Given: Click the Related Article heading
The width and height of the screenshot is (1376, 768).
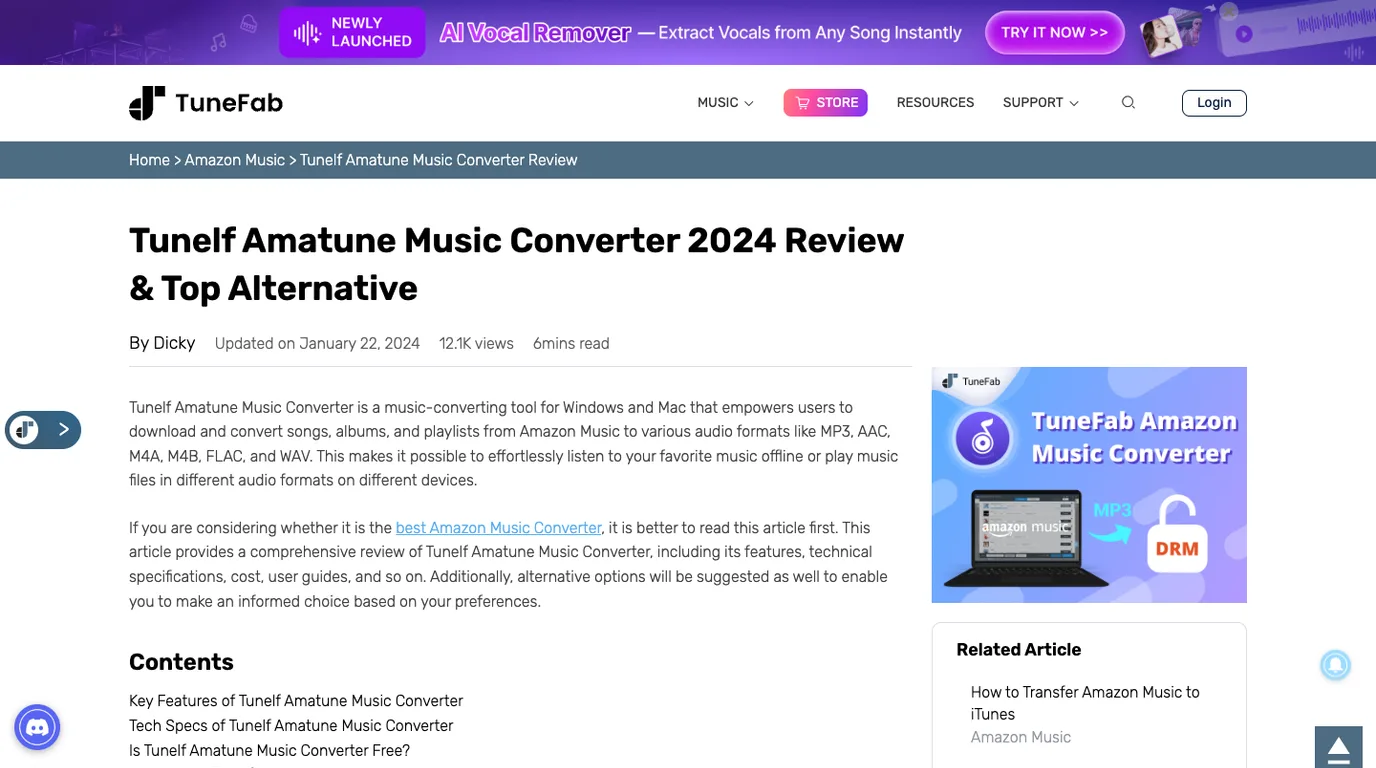Looking at the screenshot, I should 1018,650.
